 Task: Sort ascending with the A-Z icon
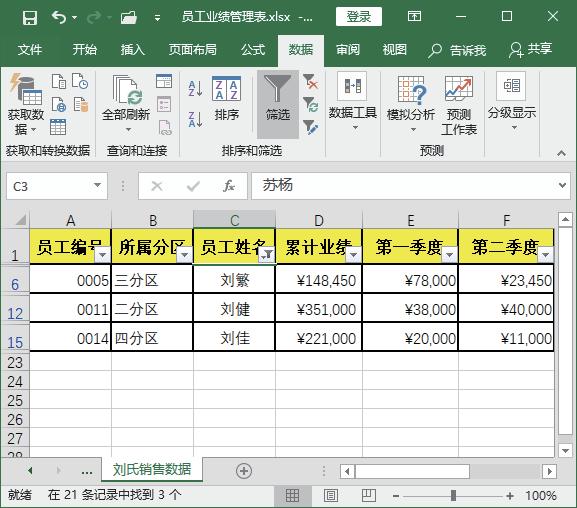(195, 88)
